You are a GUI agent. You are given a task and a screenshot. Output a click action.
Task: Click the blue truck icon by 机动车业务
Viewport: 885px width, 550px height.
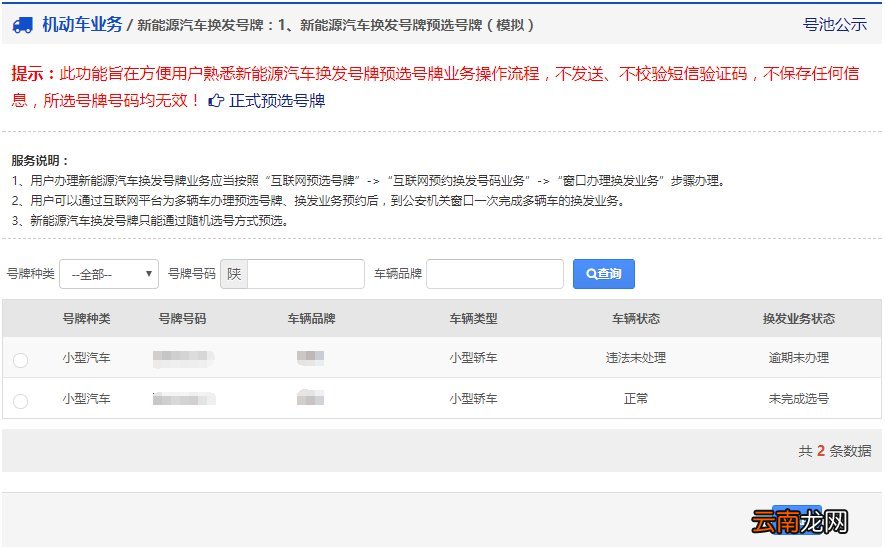[x=23, y=25]
